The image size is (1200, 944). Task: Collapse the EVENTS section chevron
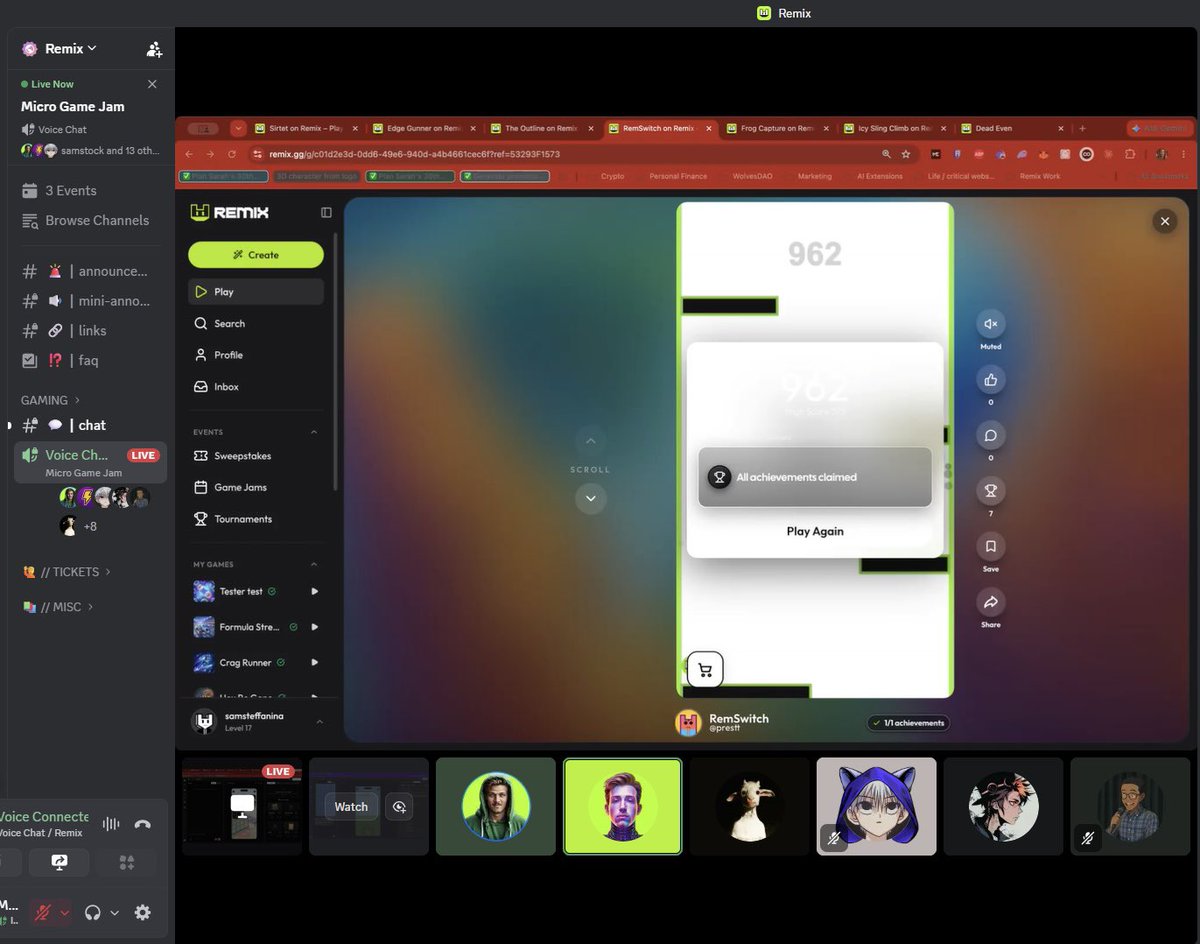point(314,432)
